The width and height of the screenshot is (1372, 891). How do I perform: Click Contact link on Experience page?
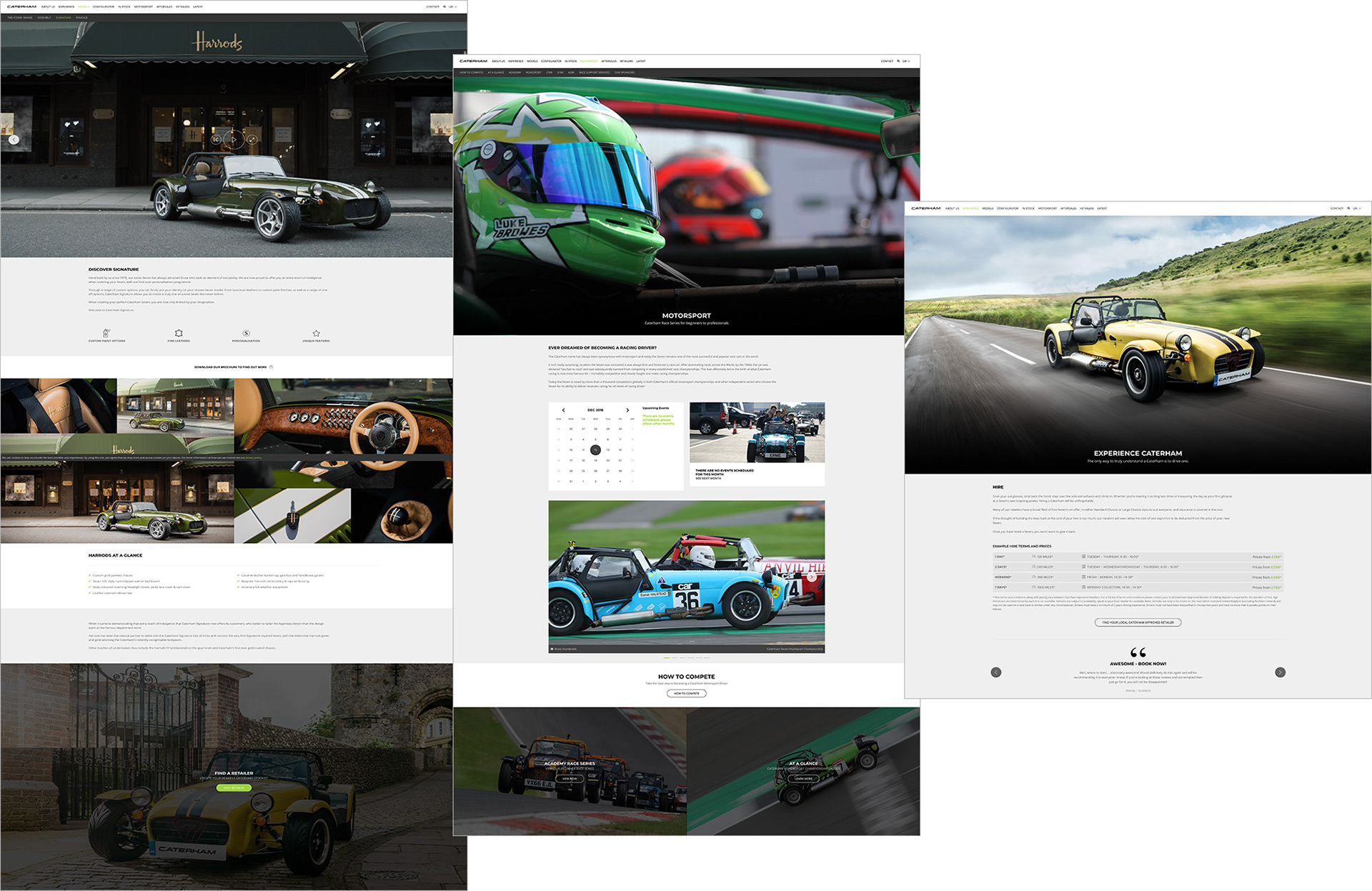pos(1336,209)
